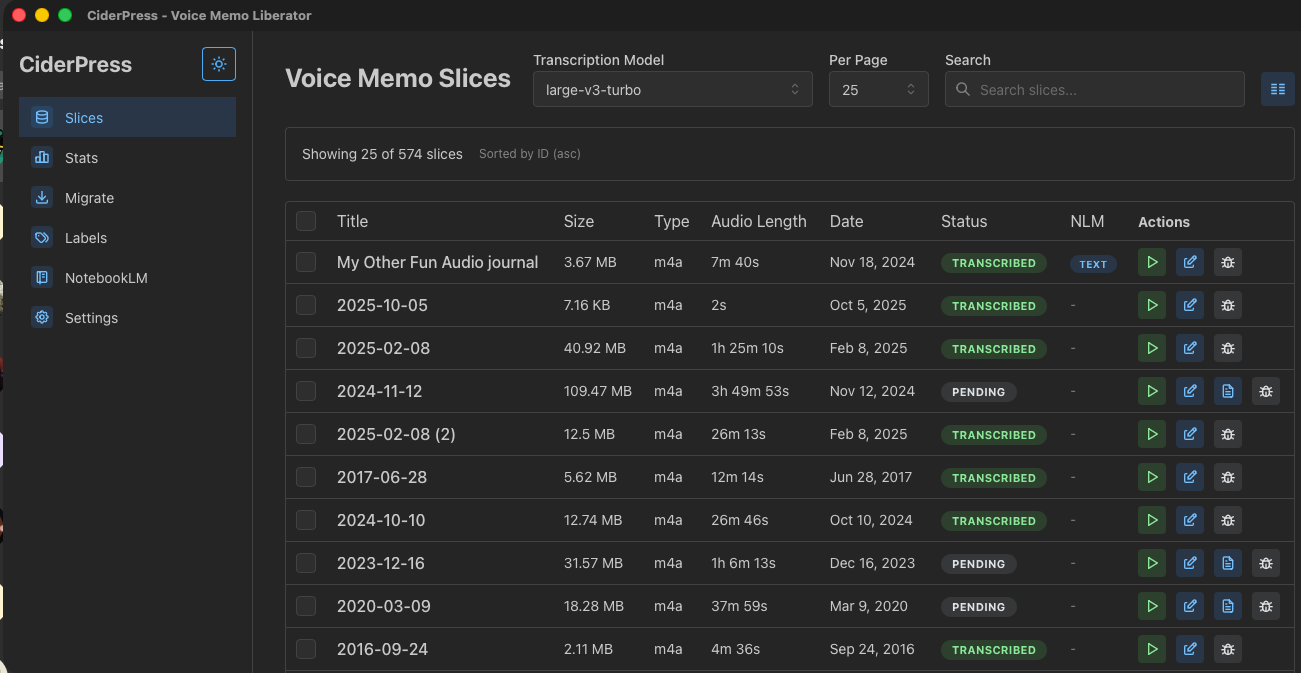Open NotebookLM from the sidebar
Screen dimensions: 1301x673
[x=106, y=278]
